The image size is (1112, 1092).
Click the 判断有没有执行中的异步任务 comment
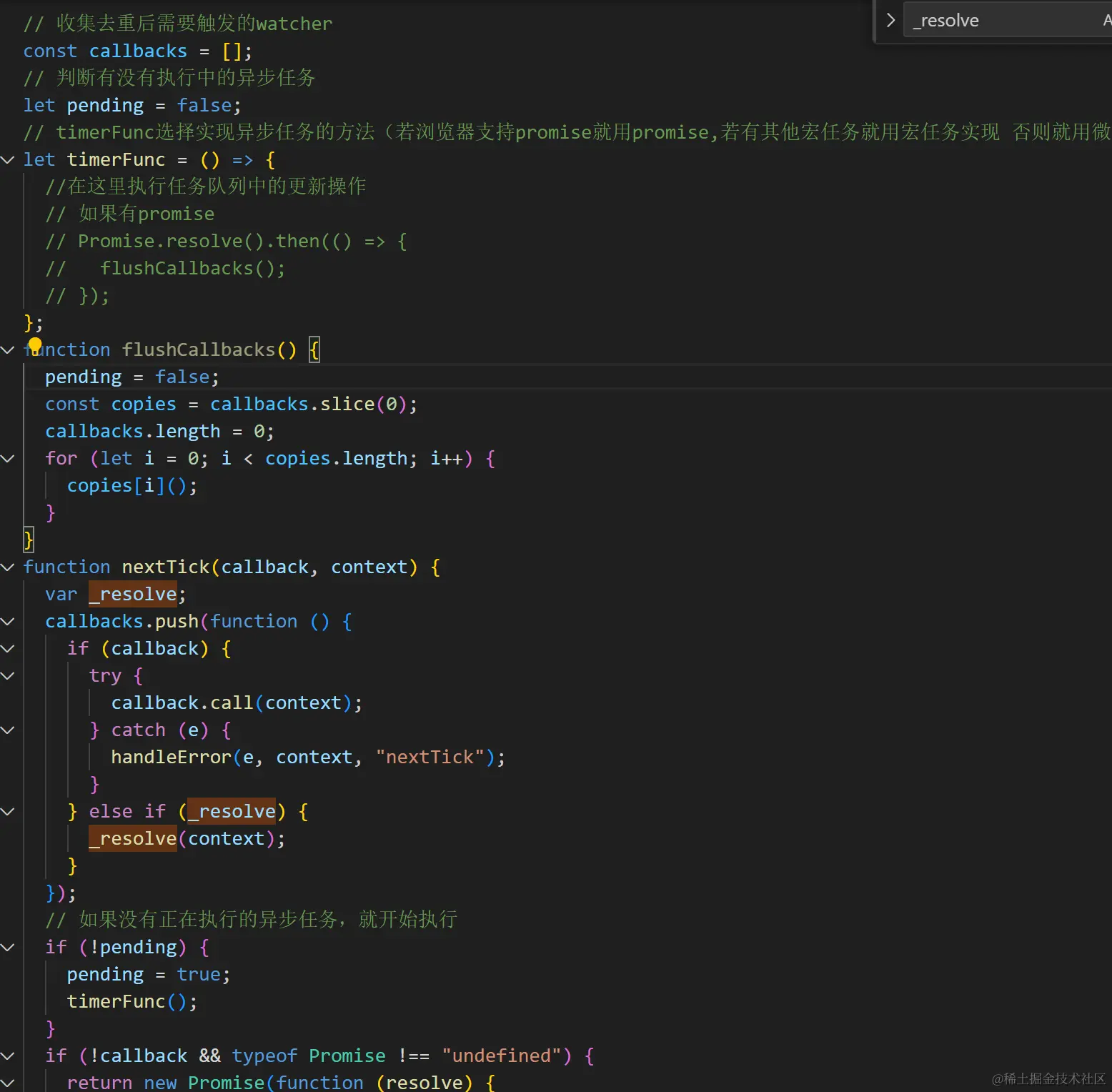point(169,78)
